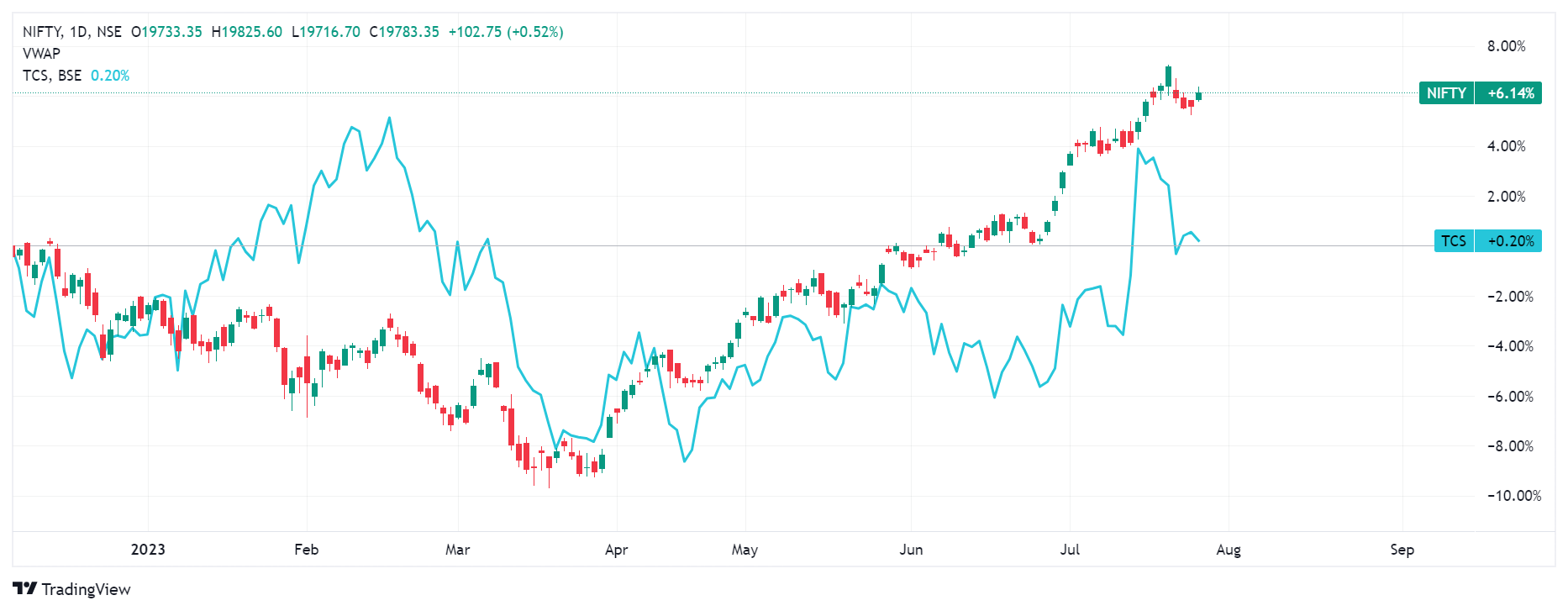The image size is (1568, 611).
Task: Click the 4.00% price axis label
Action: [x=1506, y=146]
